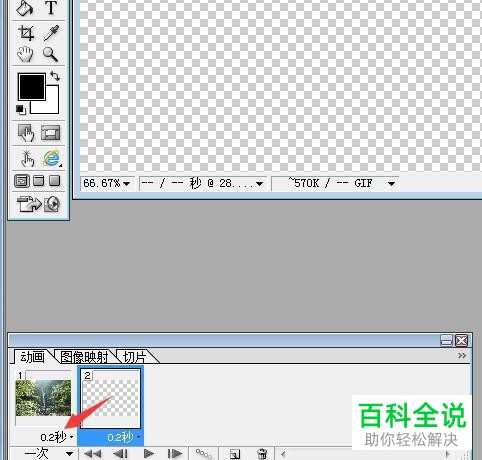Select the Hand tool

point(25,54)
